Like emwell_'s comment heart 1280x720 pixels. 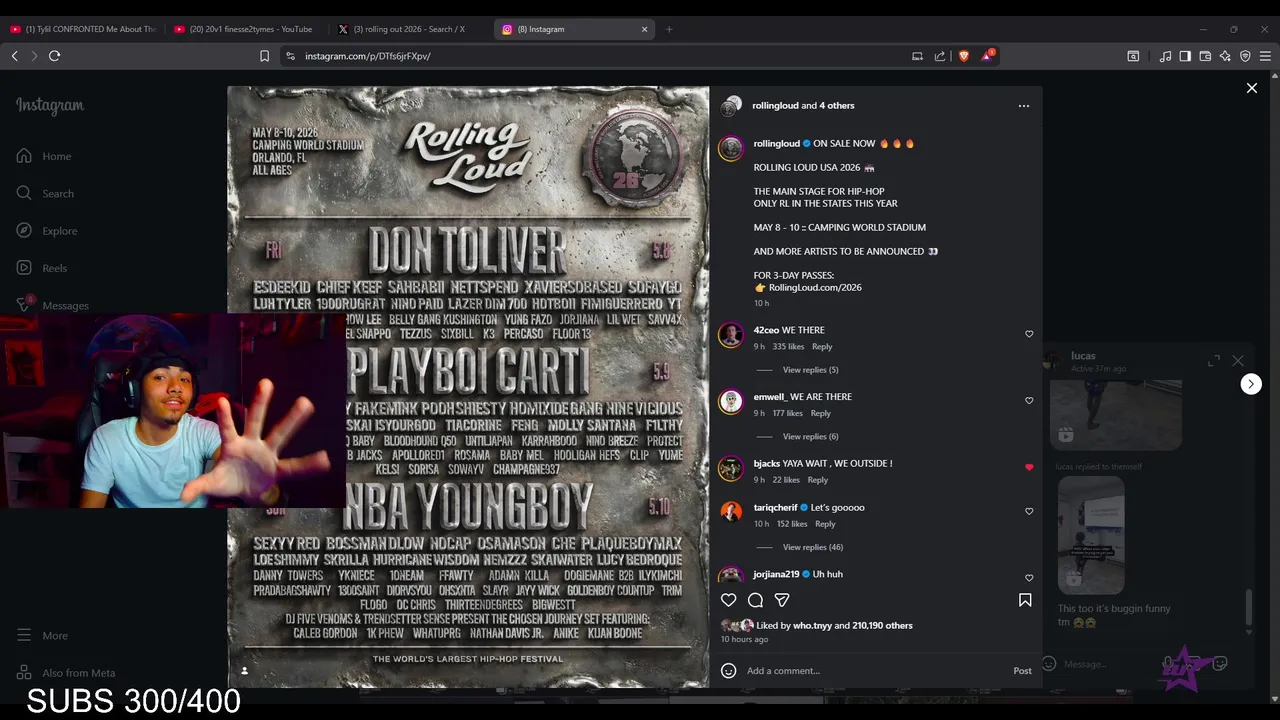(x=1029, y=401)
